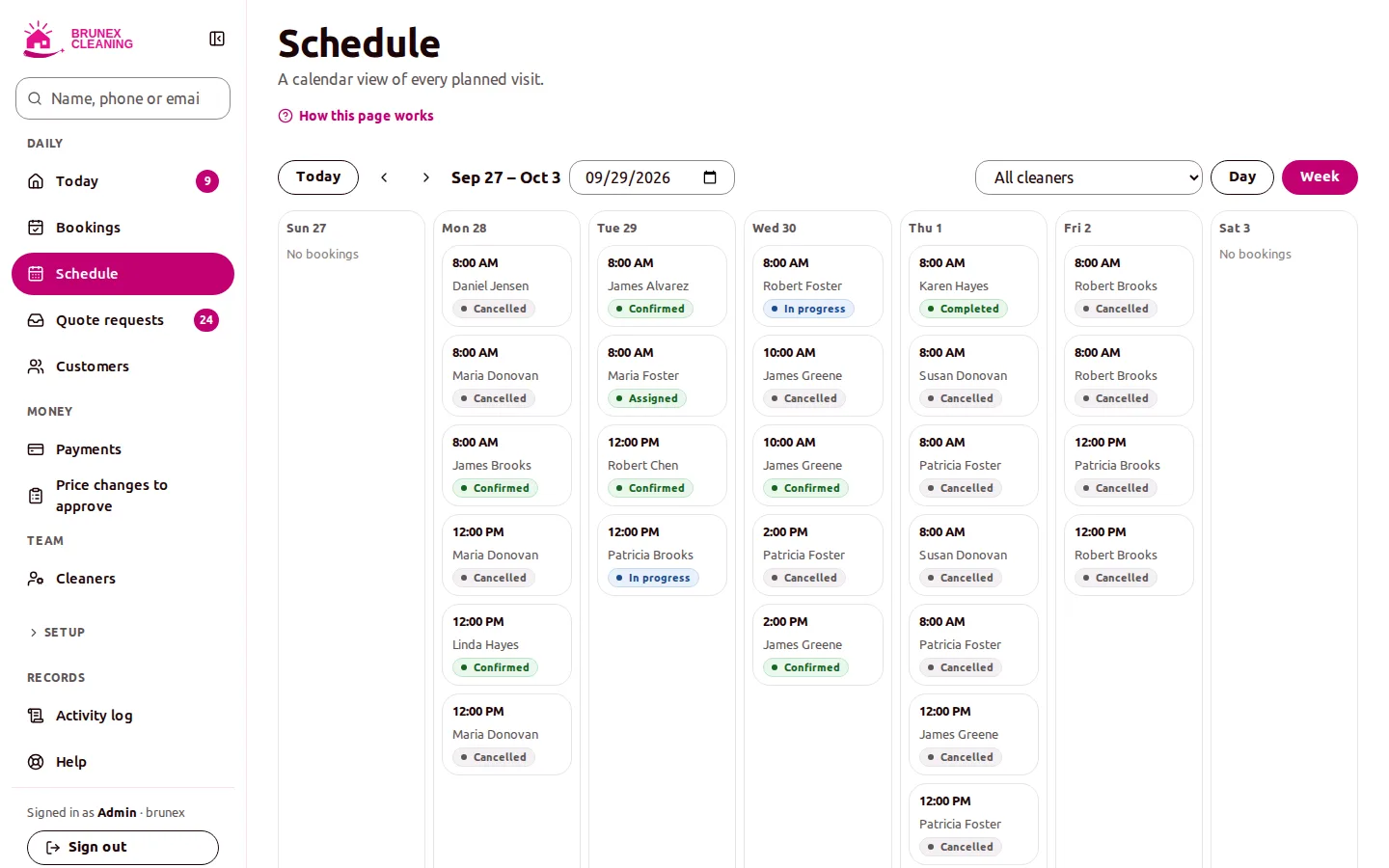Click the 09/29/2026 date field
Viewport: 1389px width, 868px height.
tap(652, 177)
